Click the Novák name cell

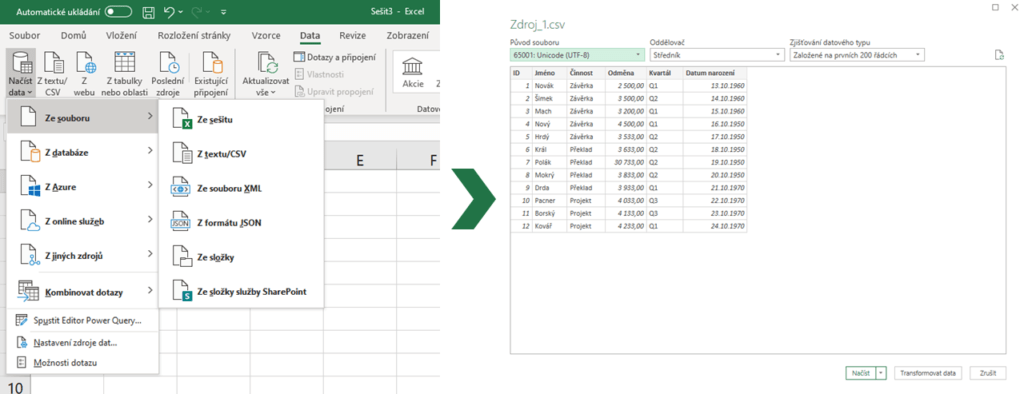(x=549, y=86)
